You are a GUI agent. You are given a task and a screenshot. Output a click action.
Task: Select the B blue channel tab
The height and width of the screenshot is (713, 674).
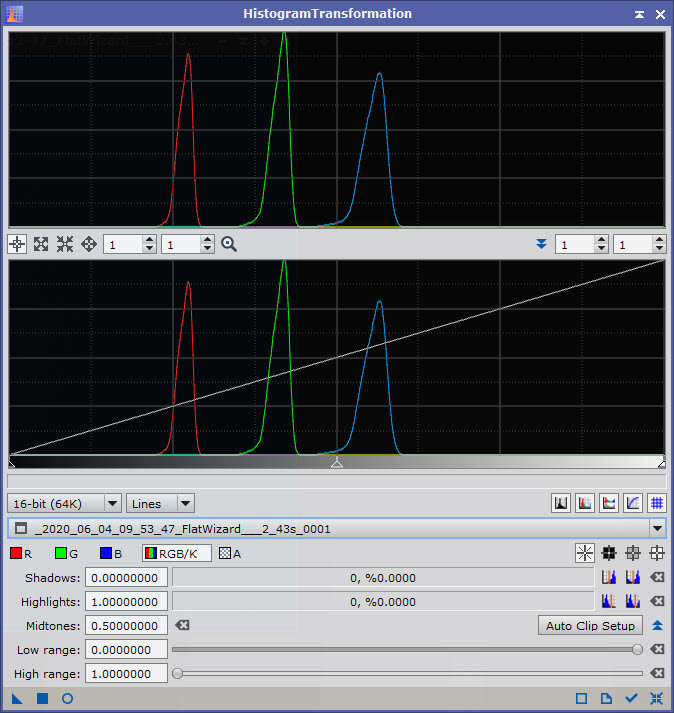[x=111, y=553]
